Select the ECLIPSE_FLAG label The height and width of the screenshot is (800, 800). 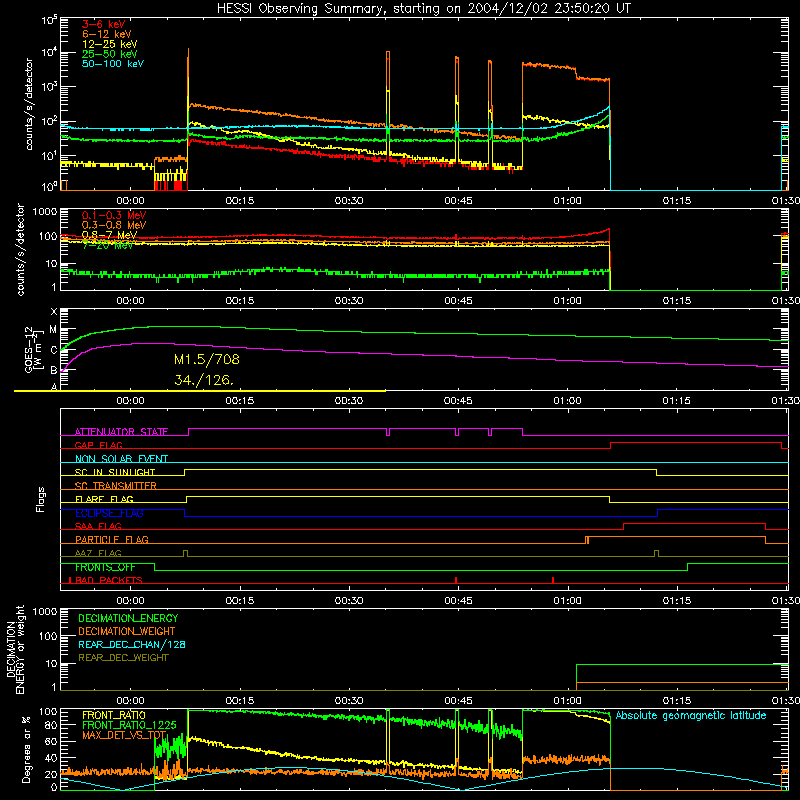pos(109,513)
